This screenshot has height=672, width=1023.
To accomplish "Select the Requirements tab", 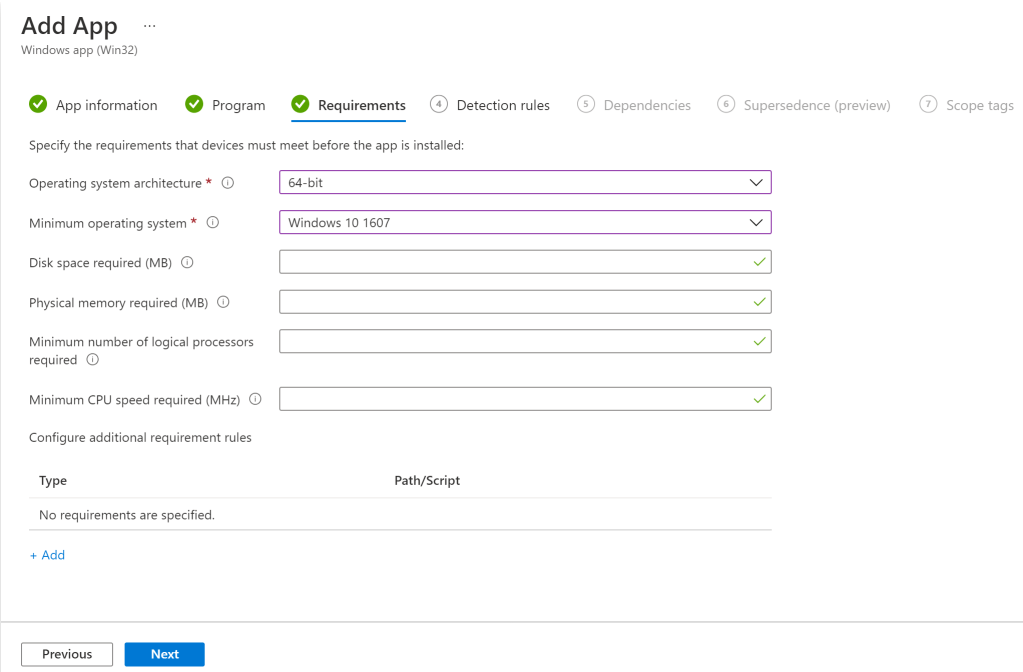I will point(361,105).
